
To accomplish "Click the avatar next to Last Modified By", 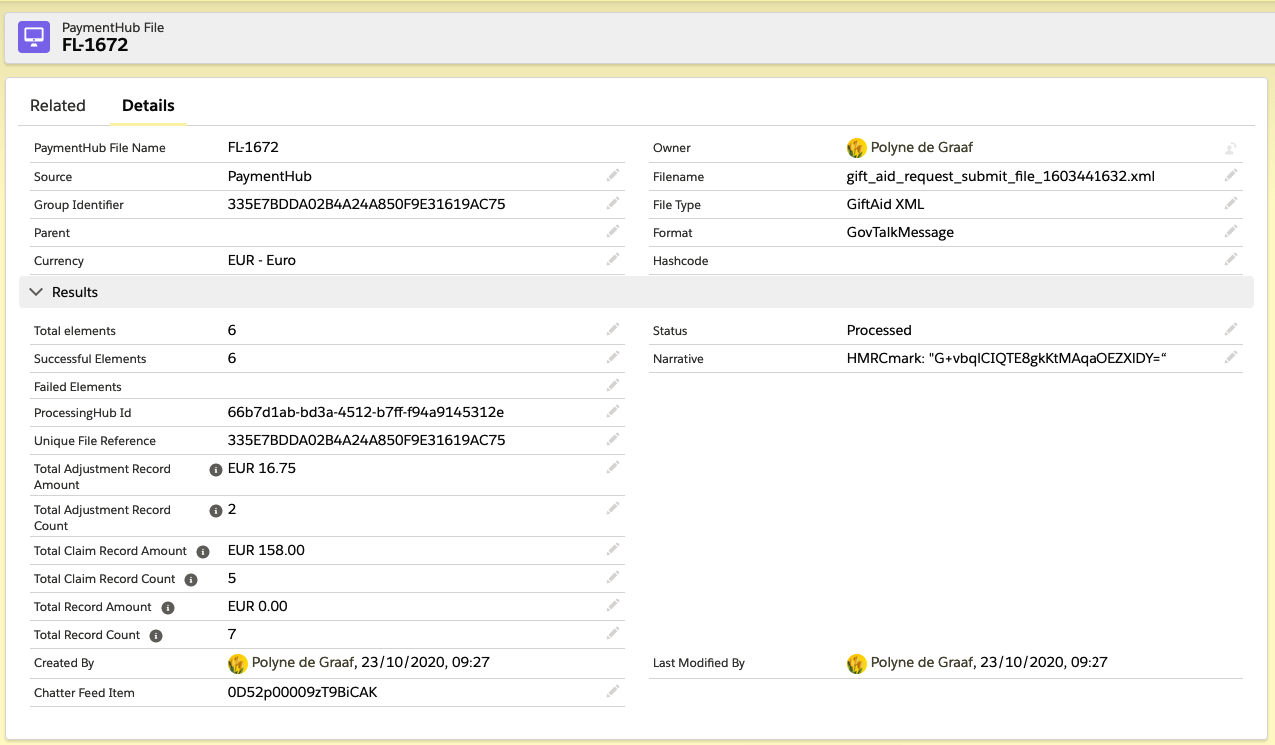I will tap(857, 662).
